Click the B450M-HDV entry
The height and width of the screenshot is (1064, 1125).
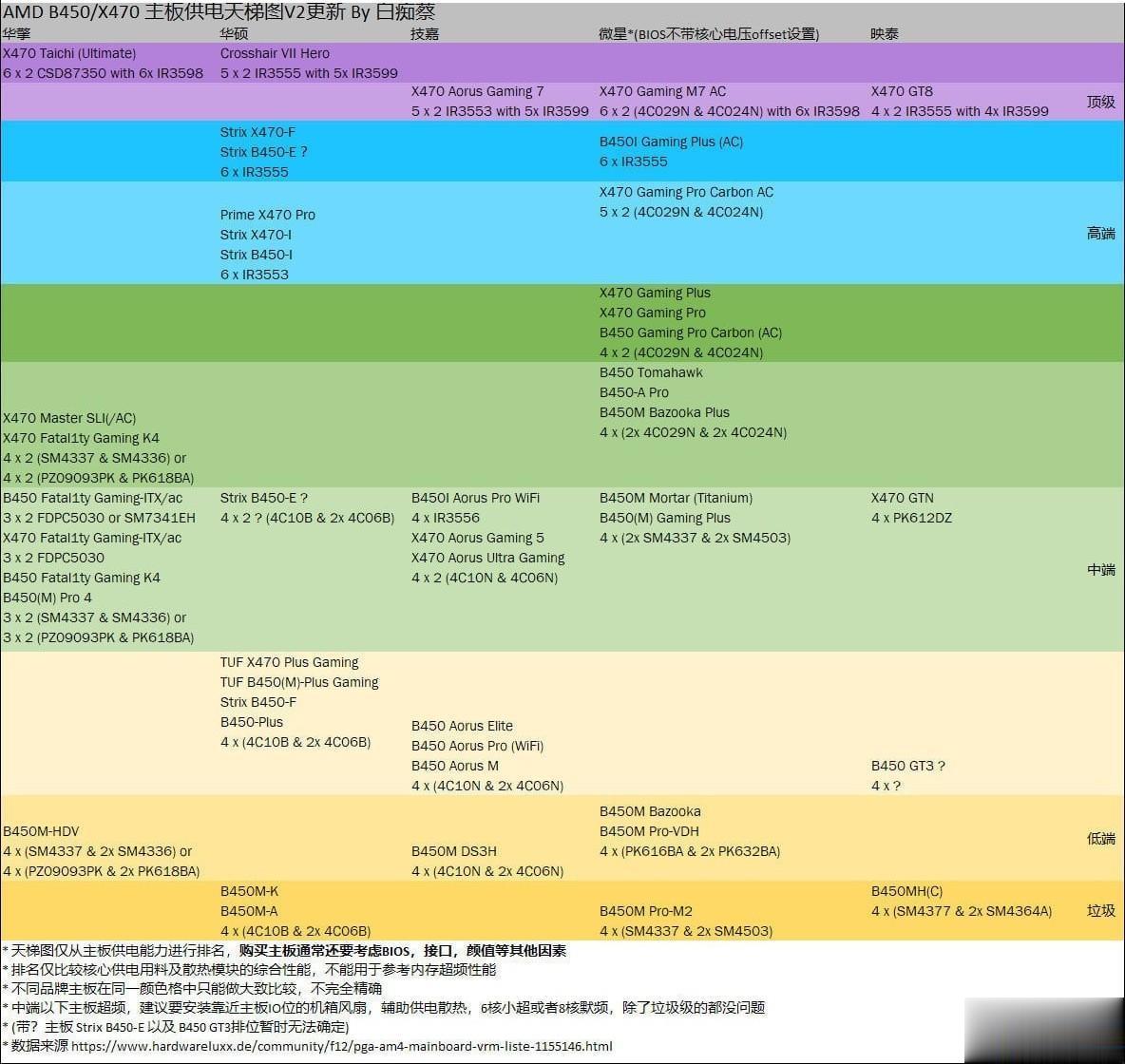(41, 831)
